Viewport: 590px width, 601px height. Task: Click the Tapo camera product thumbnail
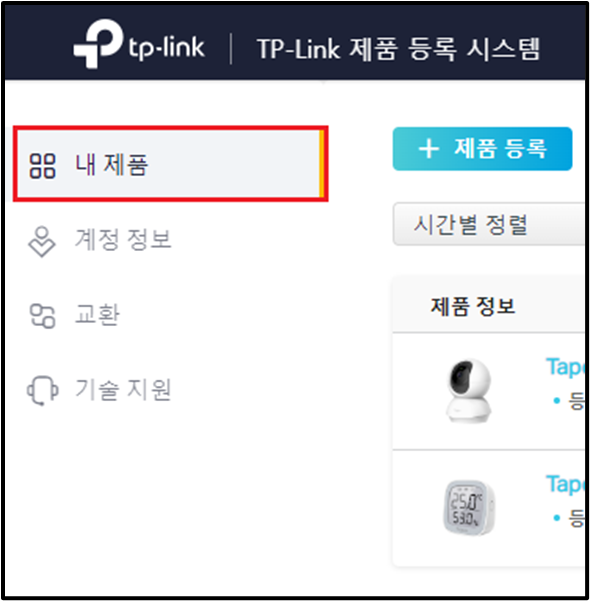(468, 391)
